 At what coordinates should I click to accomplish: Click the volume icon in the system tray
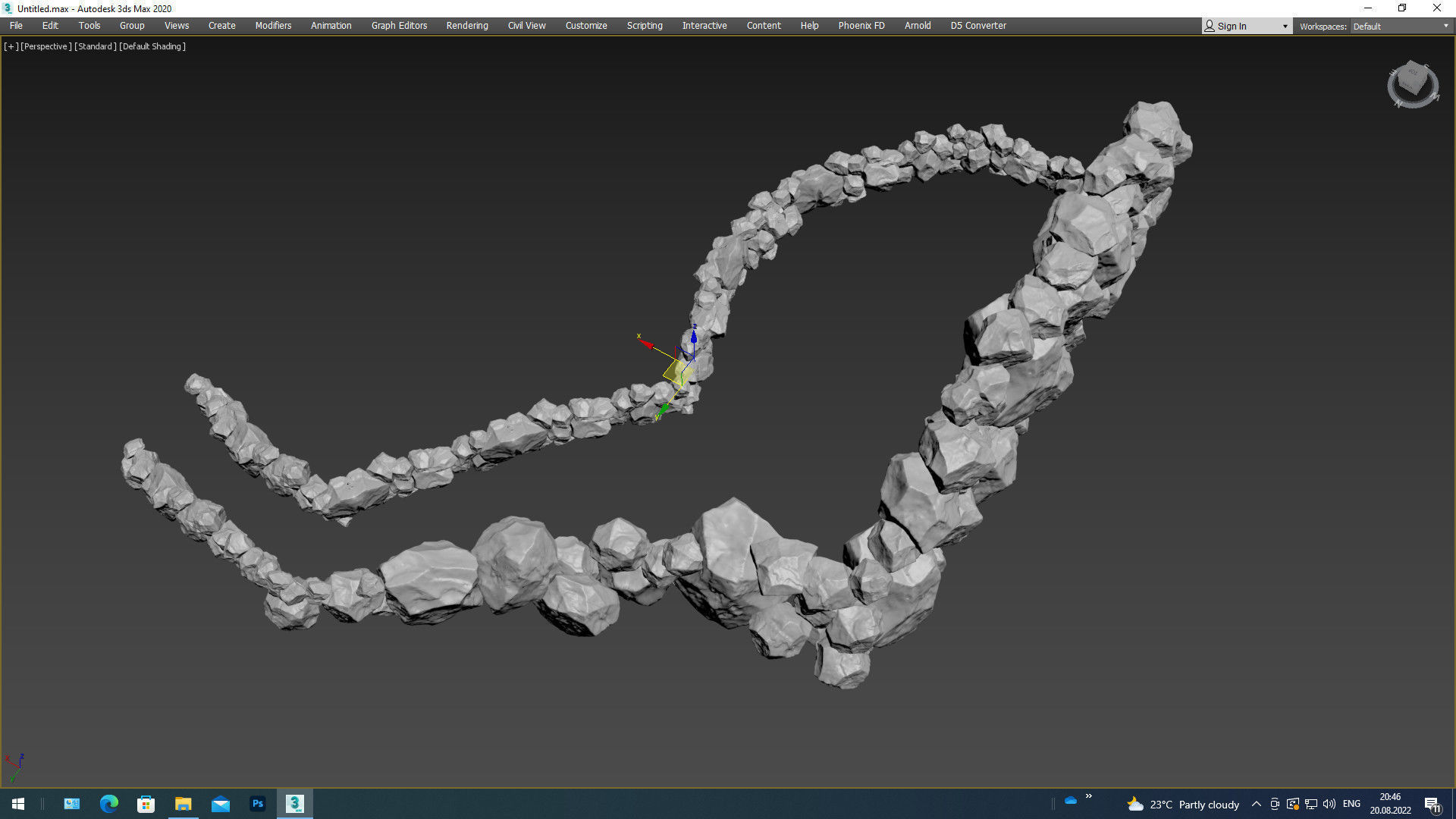point(1329,804)
